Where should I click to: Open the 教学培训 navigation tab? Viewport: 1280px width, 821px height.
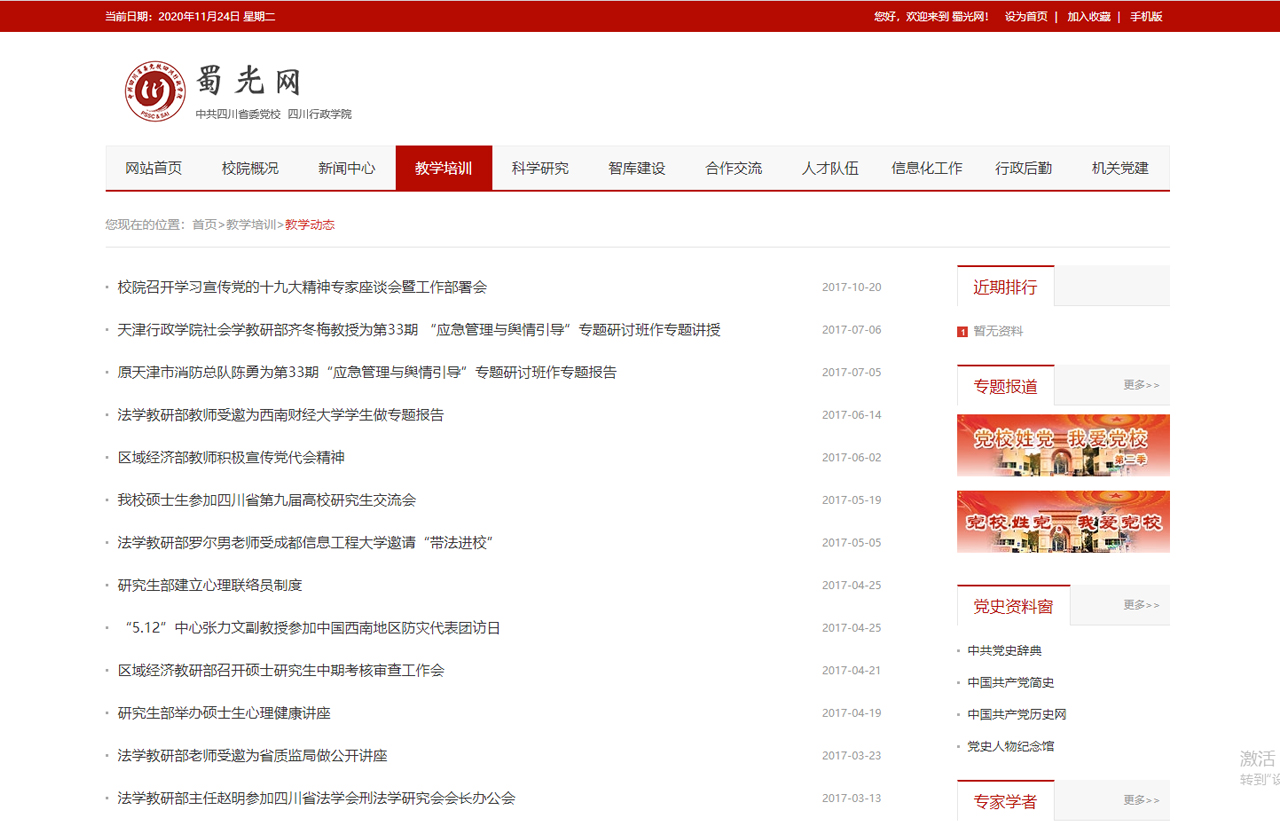(x=443, y=168)
